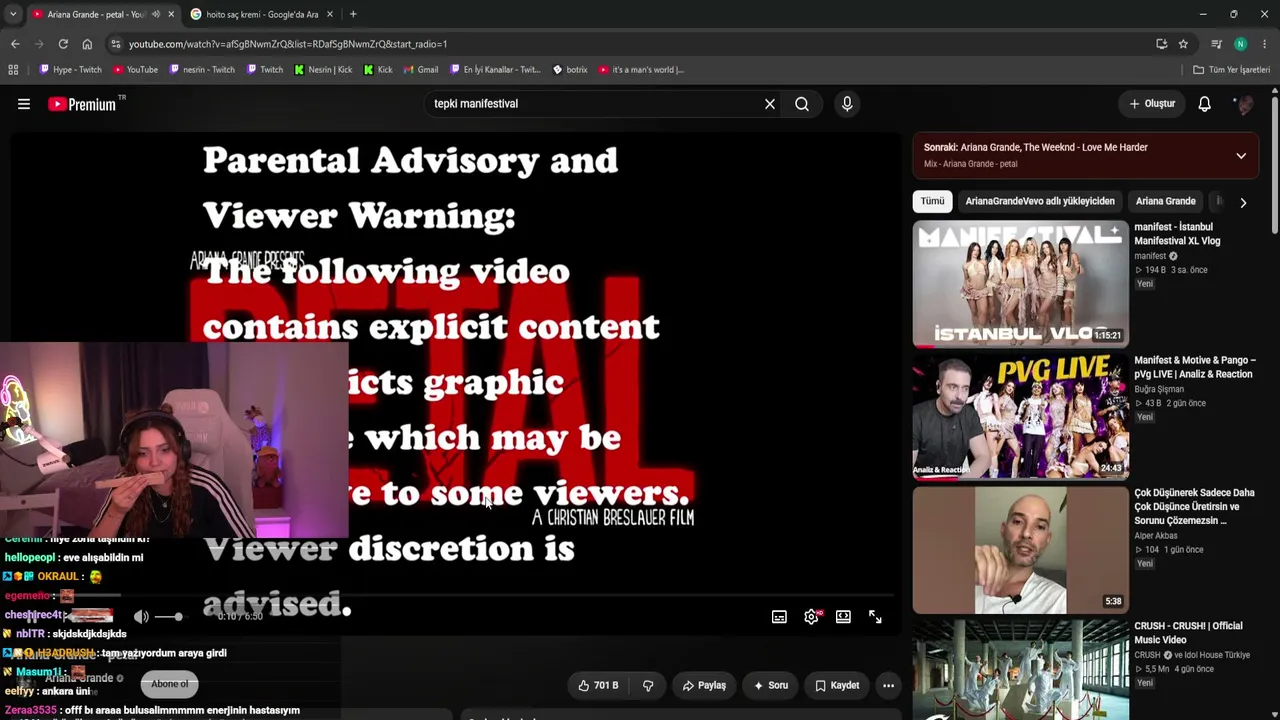Open the Chrome profile N avatar
The image size is (1280, 720).
1240,44
